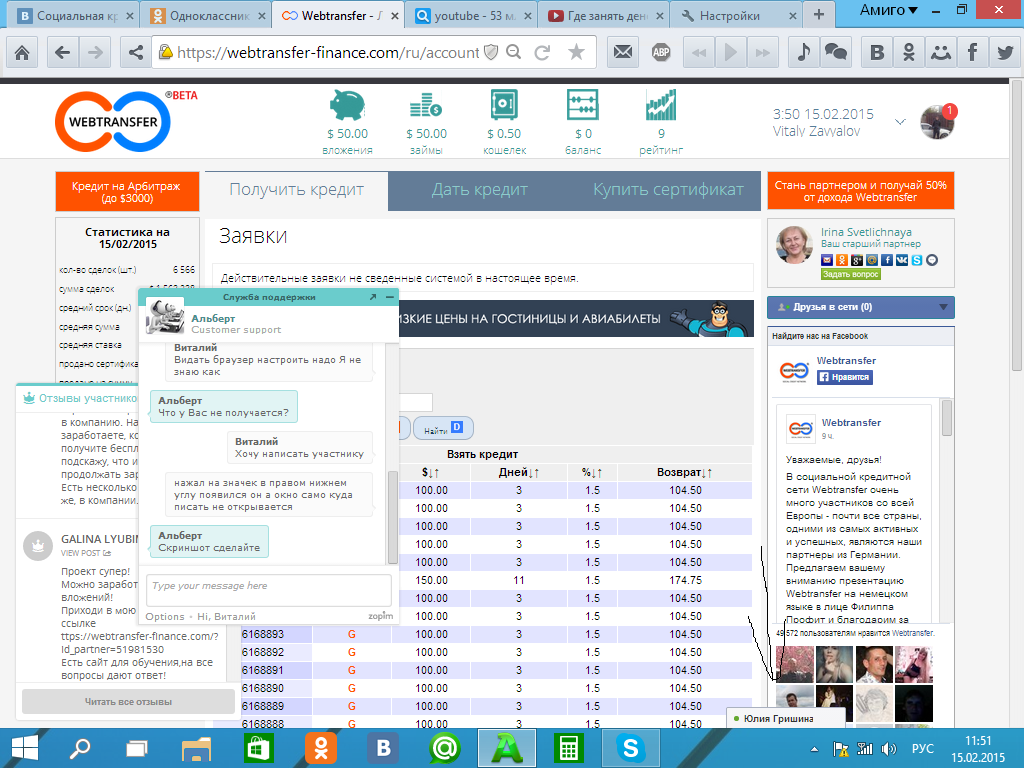
Task: Open Skype from the Windows taskbar
Action: [630, 748]
